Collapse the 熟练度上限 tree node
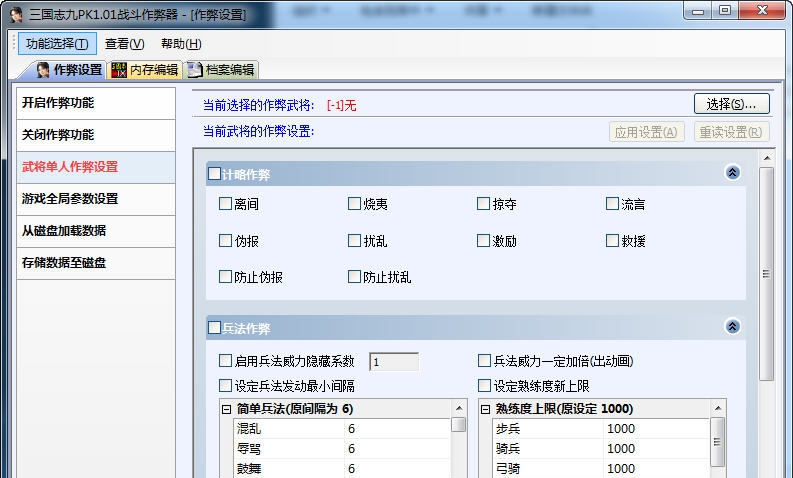Screen dimensions: 793x478 coord(486,409)
